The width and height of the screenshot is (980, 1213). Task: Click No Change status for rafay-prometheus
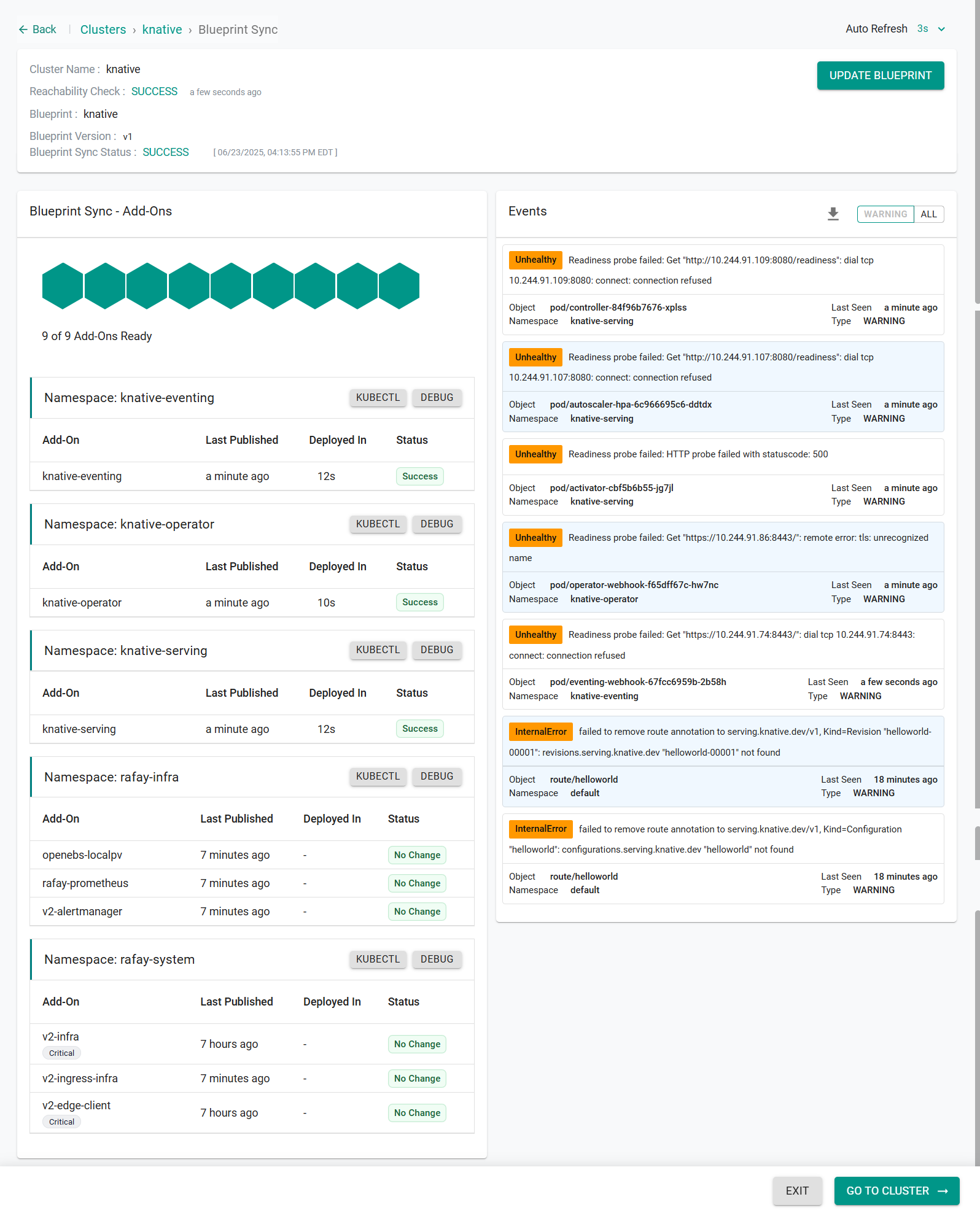[417, 883]
